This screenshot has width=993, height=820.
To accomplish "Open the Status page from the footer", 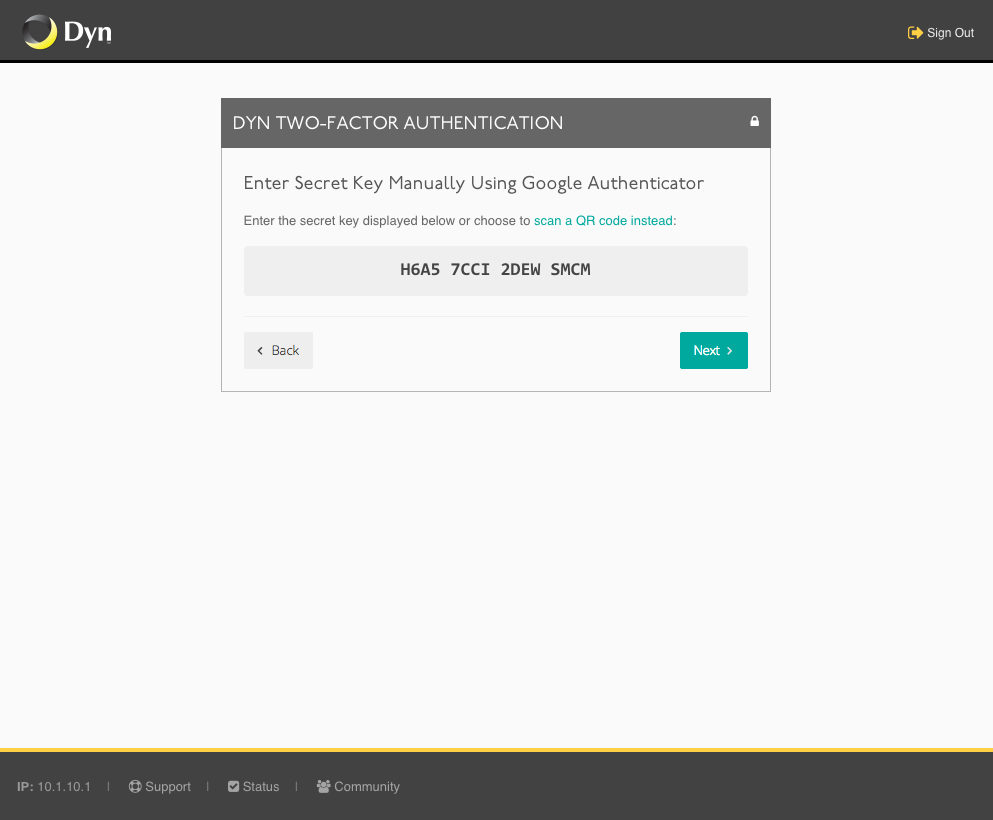I will pyautogui.click(x=262, y=786).
